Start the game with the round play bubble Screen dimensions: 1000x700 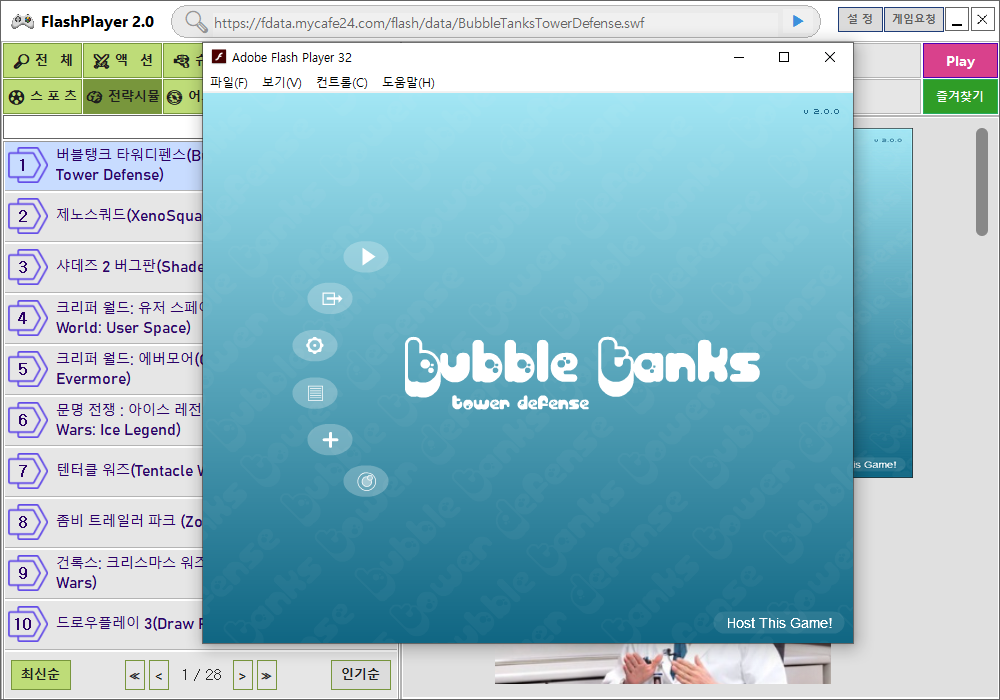tap(366, 257)
